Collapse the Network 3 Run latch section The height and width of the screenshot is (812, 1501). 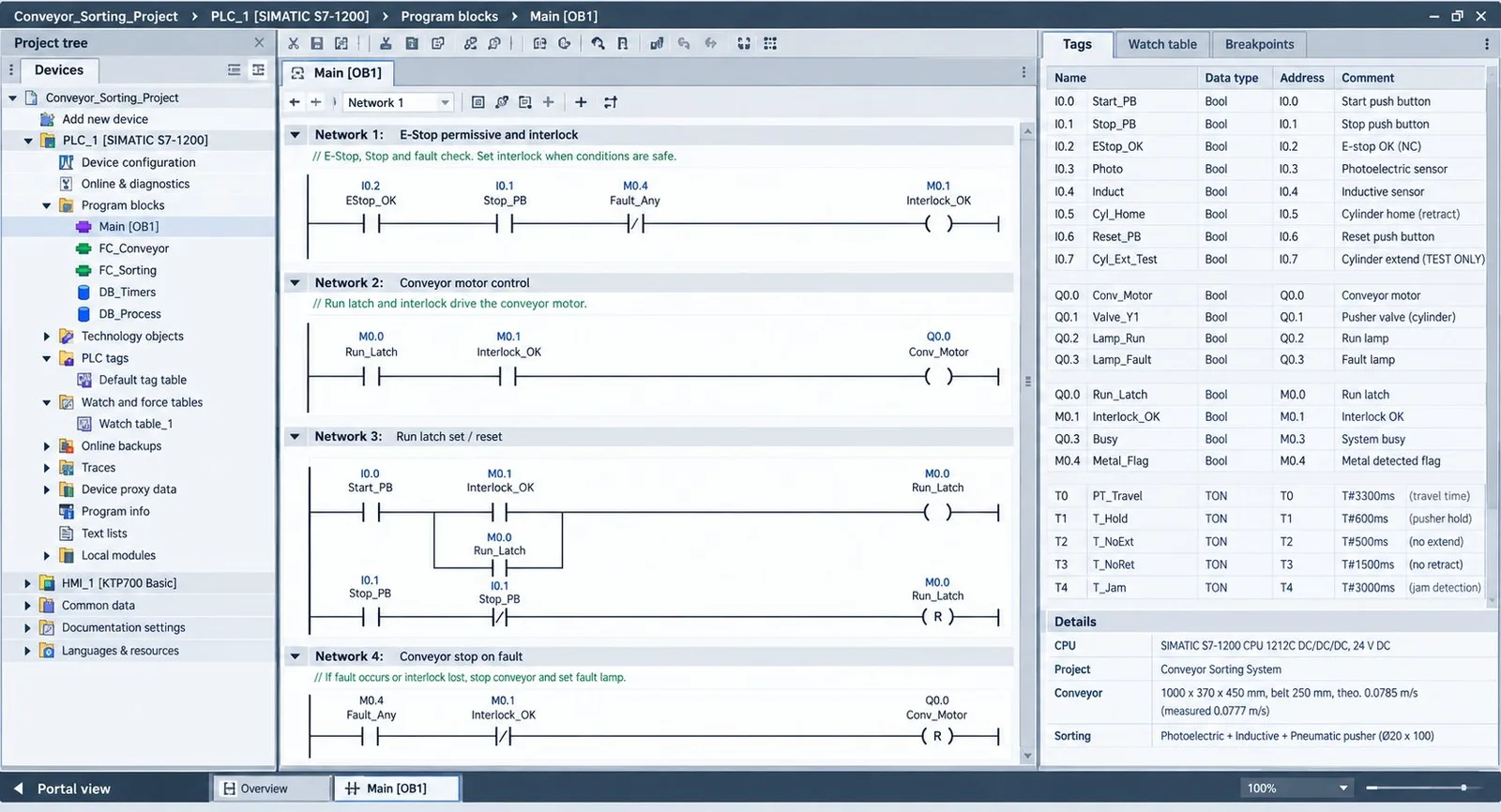tap(295, 437)
